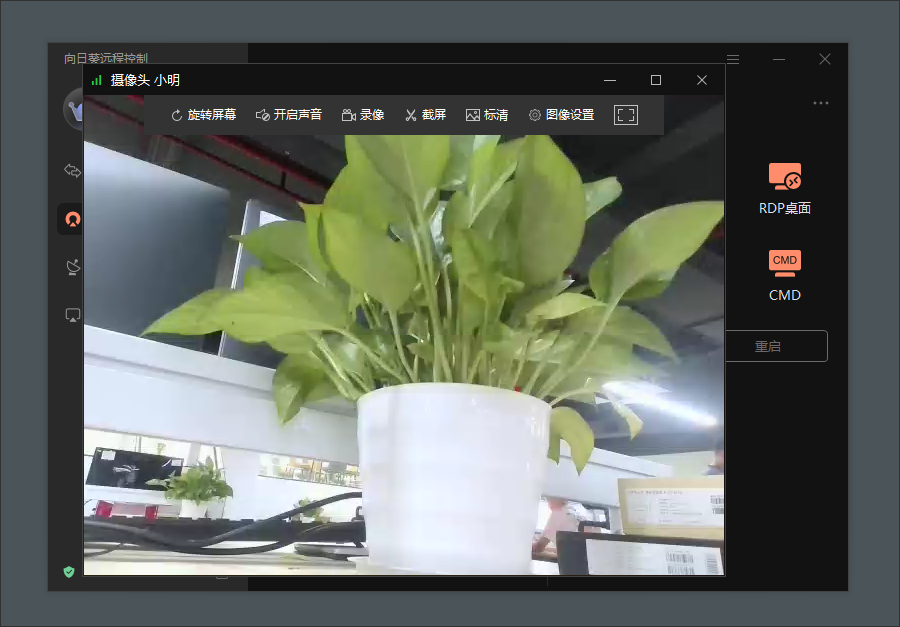The height and width of the screenshot is (627, 900).
Task: Open the satellite dish sidebar icon
Action: [x=72, y=267]
